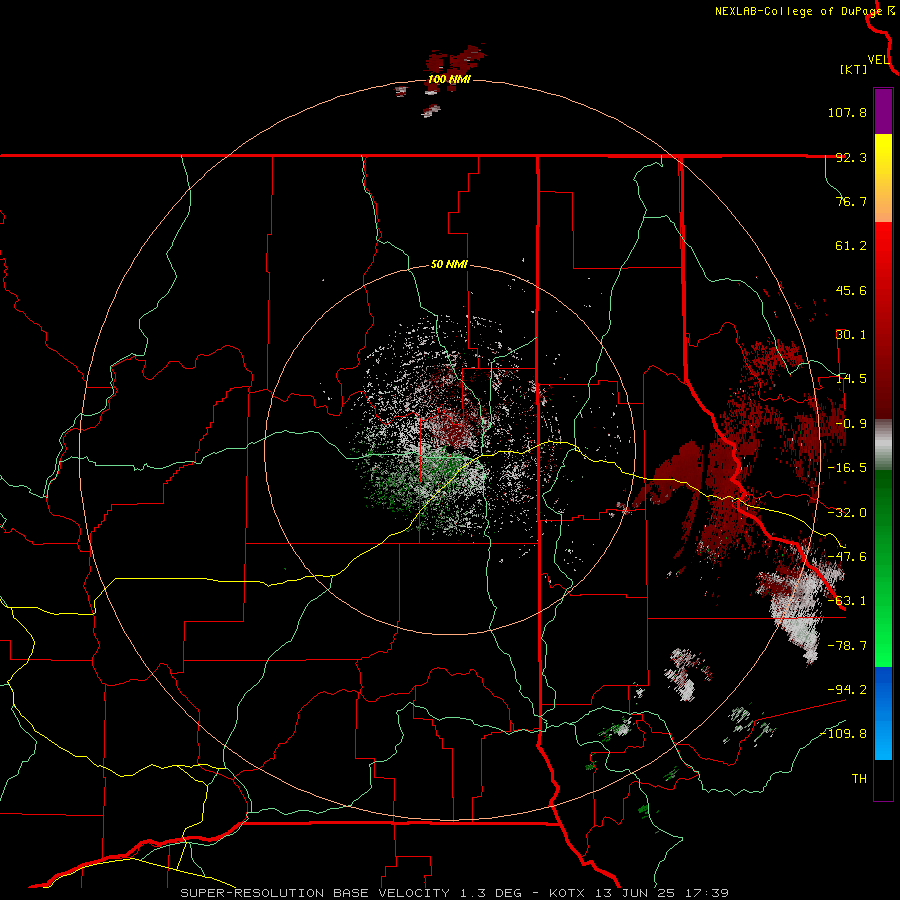Click the -63.1 velocity scale value
900x900 pixels.
click(x=847, y=601)
